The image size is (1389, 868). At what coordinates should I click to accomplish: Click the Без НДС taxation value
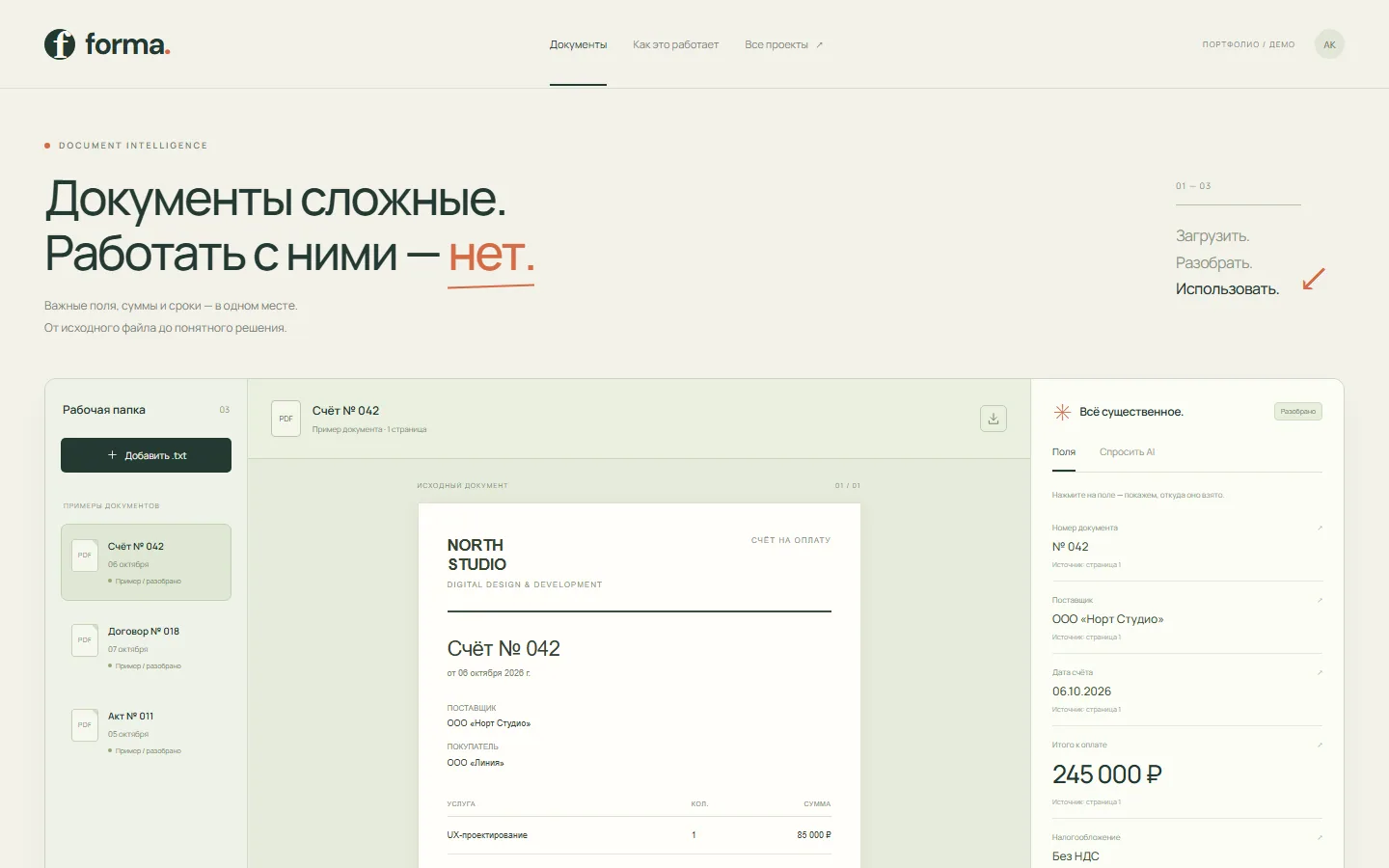coord(1076,856)
